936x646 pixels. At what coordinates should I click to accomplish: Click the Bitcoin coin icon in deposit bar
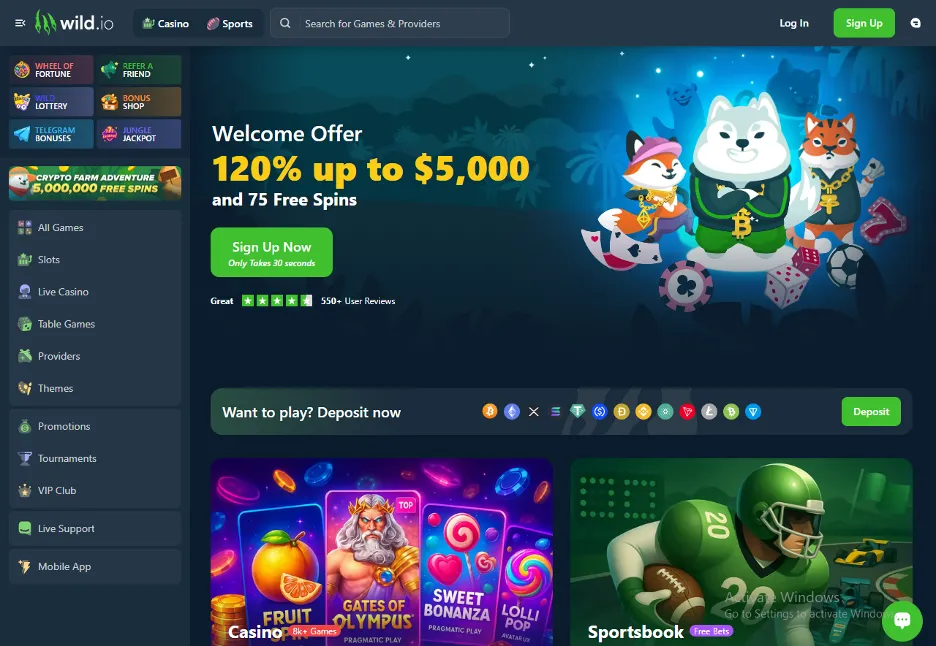[490, 411]
